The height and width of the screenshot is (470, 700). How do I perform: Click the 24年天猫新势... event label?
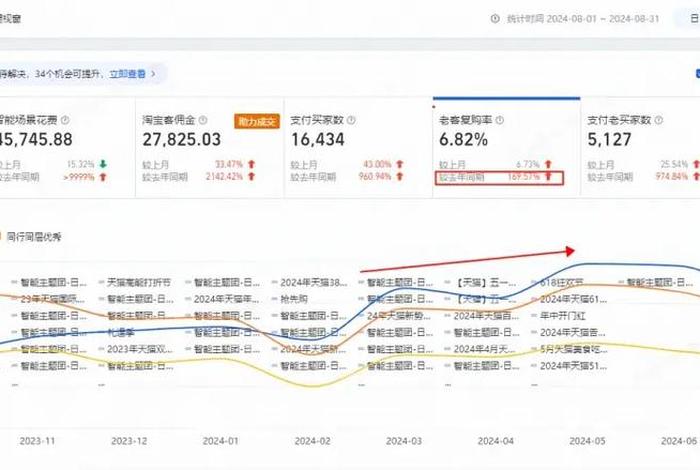(399, 316)
